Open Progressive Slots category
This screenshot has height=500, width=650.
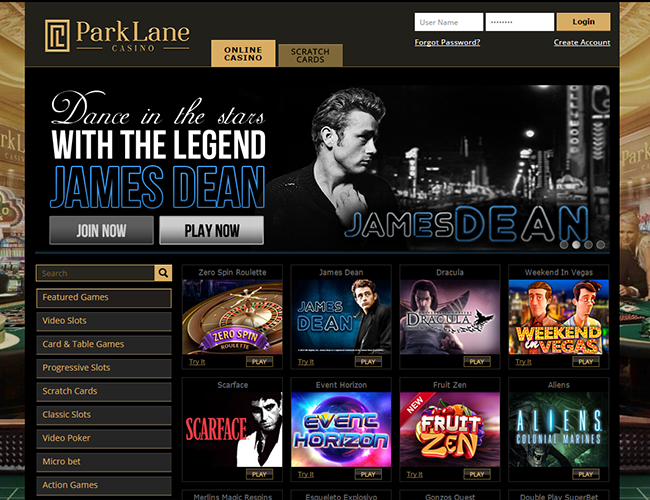click(x=104, y=368)
